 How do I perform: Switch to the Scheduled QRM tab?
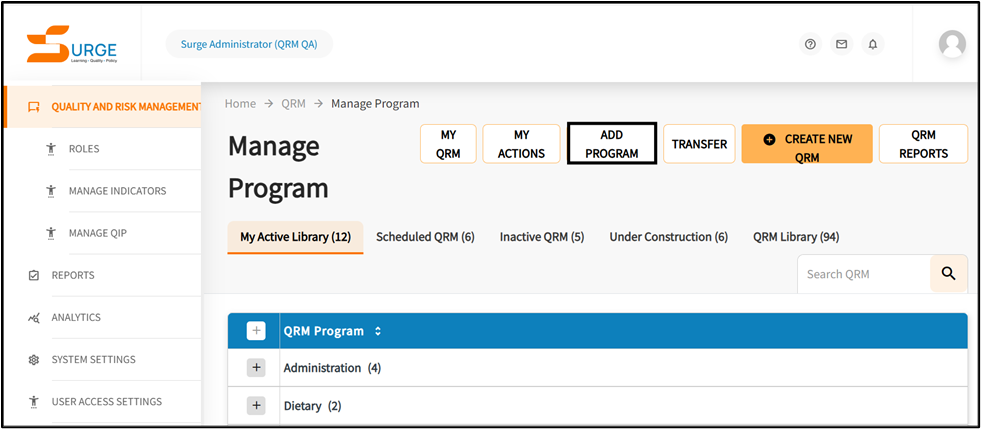point(425,237)
